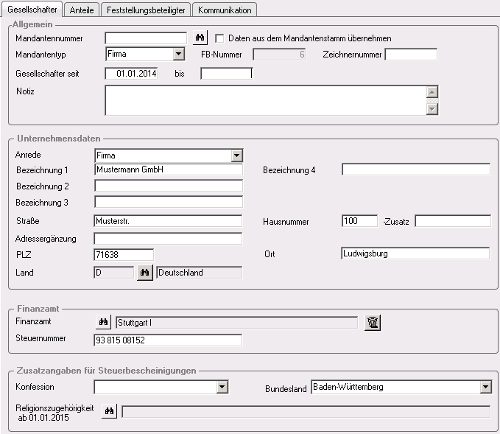Open the Mandantentyp dropdown
500x434 pixels.
pos(179,54)
